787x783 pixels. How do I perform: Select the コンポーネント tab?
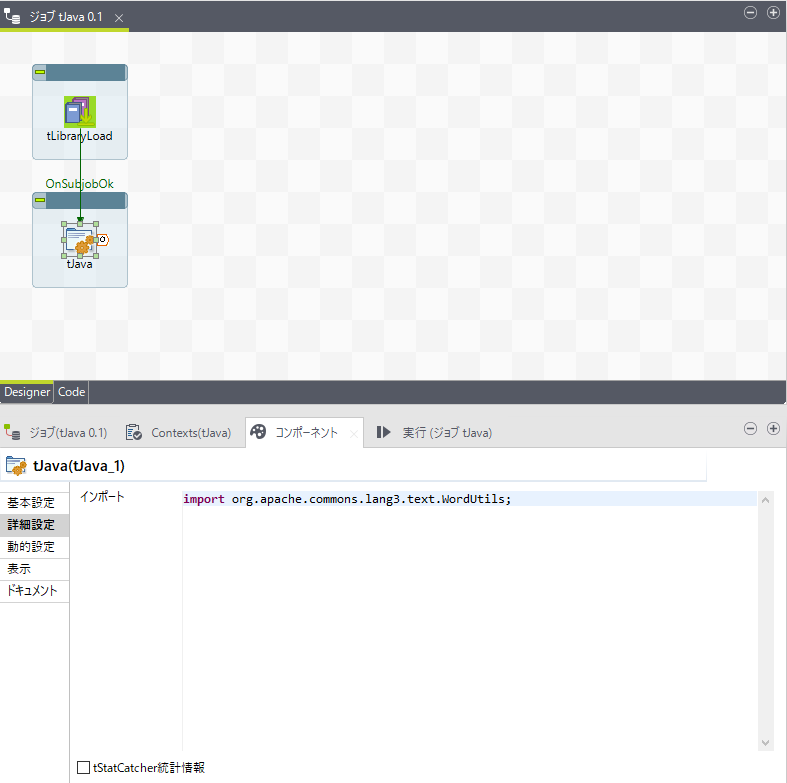click(296, 433)
